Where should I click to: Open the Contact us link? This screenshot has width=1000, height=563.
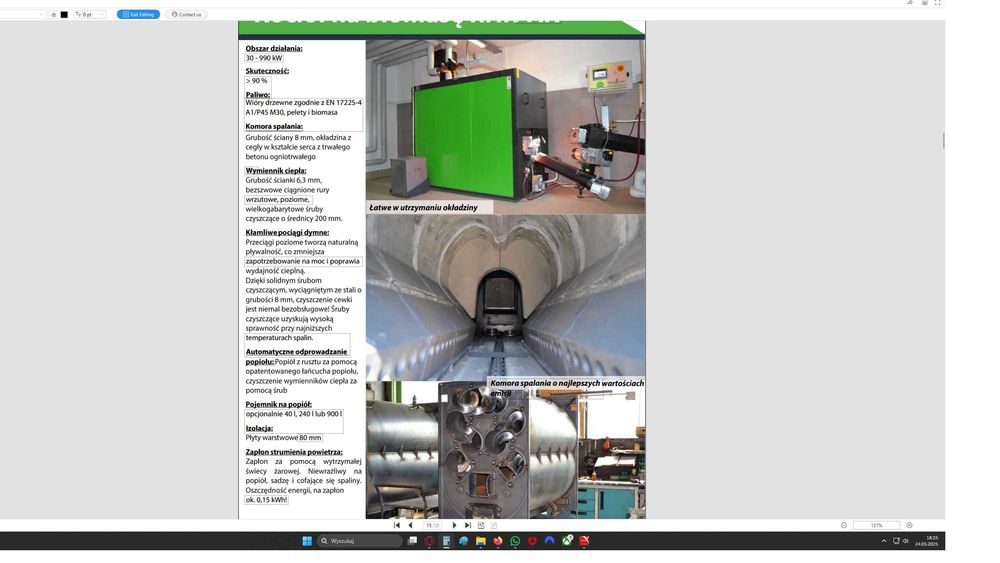(186, 14)
